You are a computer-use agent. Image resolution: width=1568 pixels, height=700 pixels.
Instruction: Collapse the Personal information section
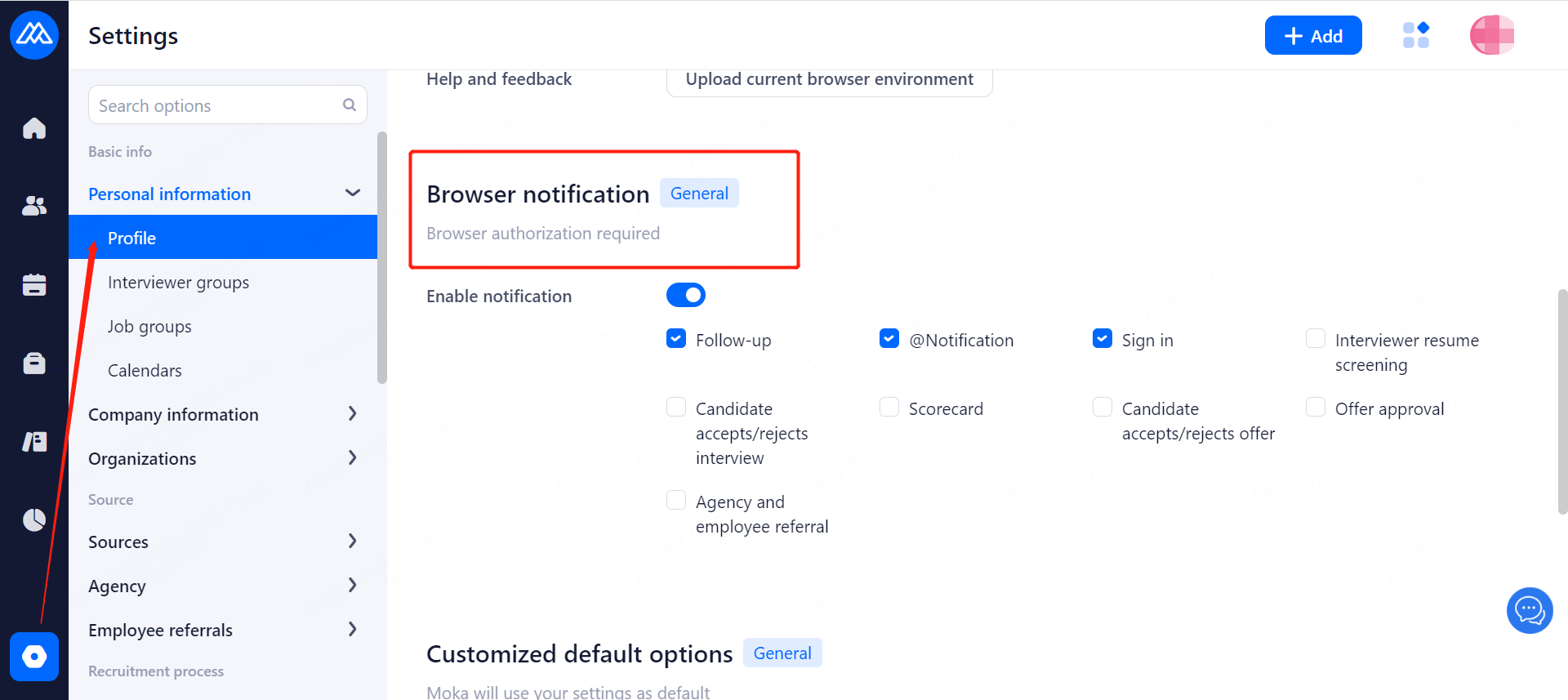tap(352, 193)
